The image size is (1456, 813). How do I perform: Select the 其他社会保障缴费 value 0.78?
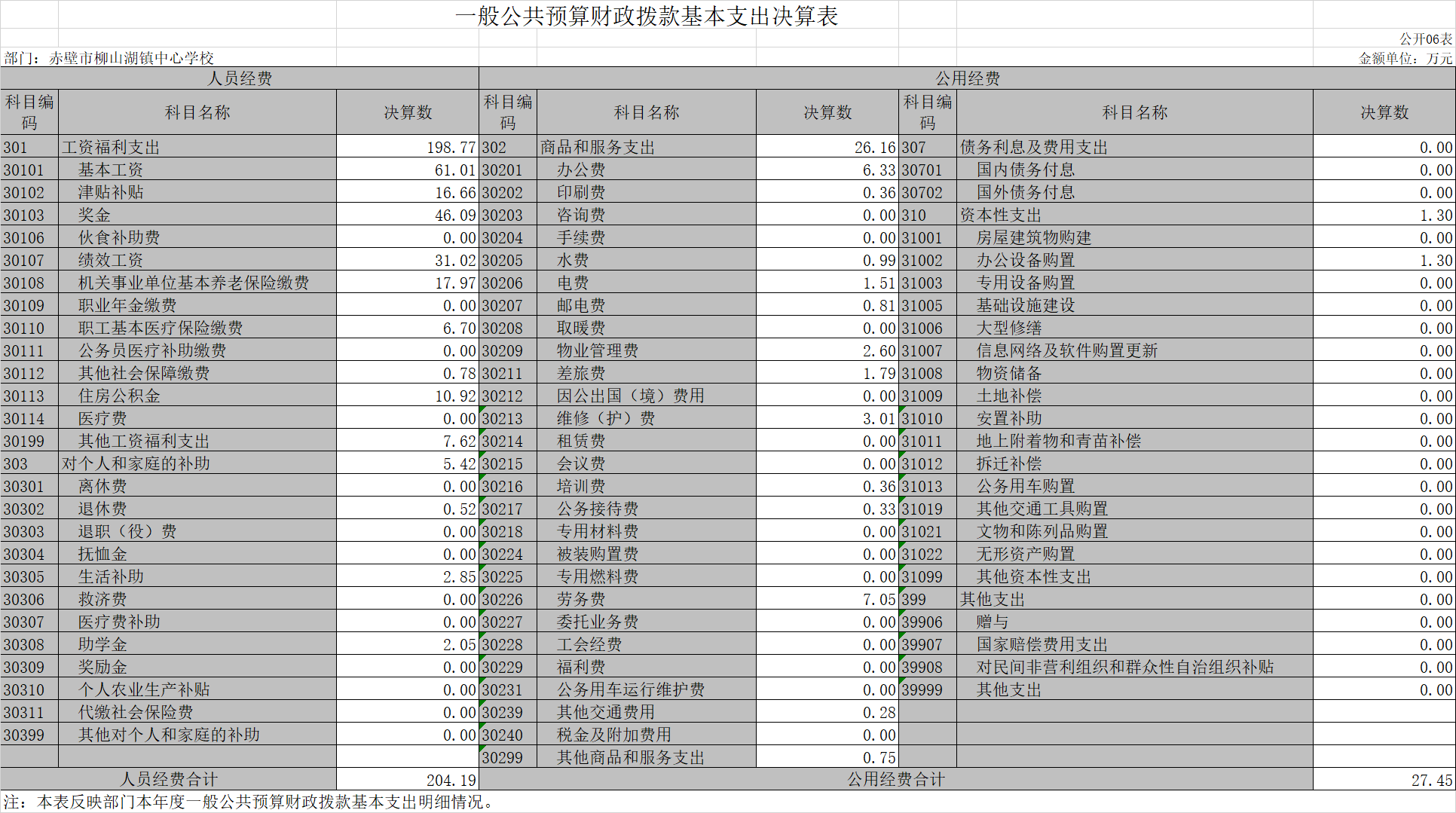408,373
